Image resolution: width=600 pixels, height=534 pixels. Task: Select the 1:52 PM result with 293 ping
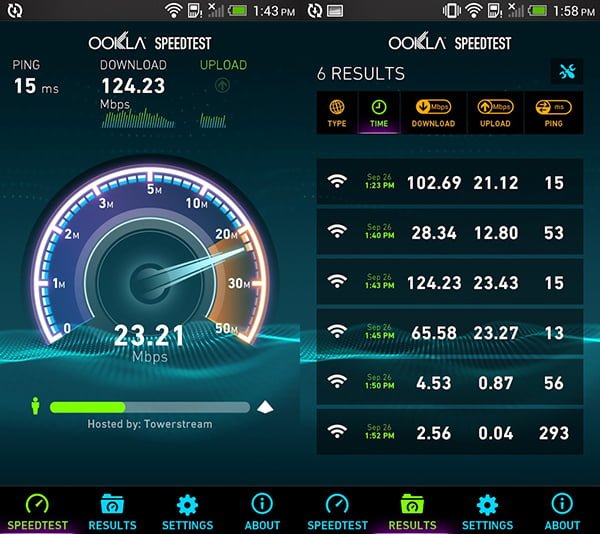coord(450,432)
